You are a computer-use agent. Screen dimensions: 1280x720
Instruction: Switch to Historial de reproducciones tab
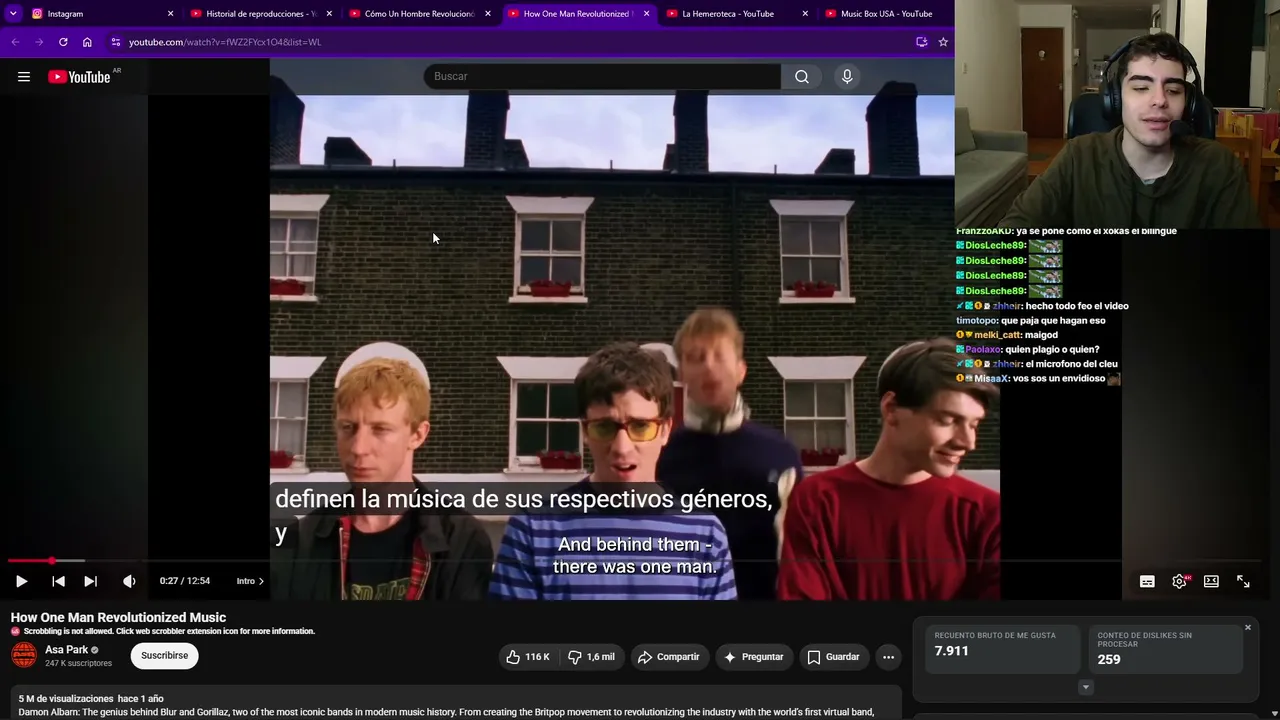(260, 14)
